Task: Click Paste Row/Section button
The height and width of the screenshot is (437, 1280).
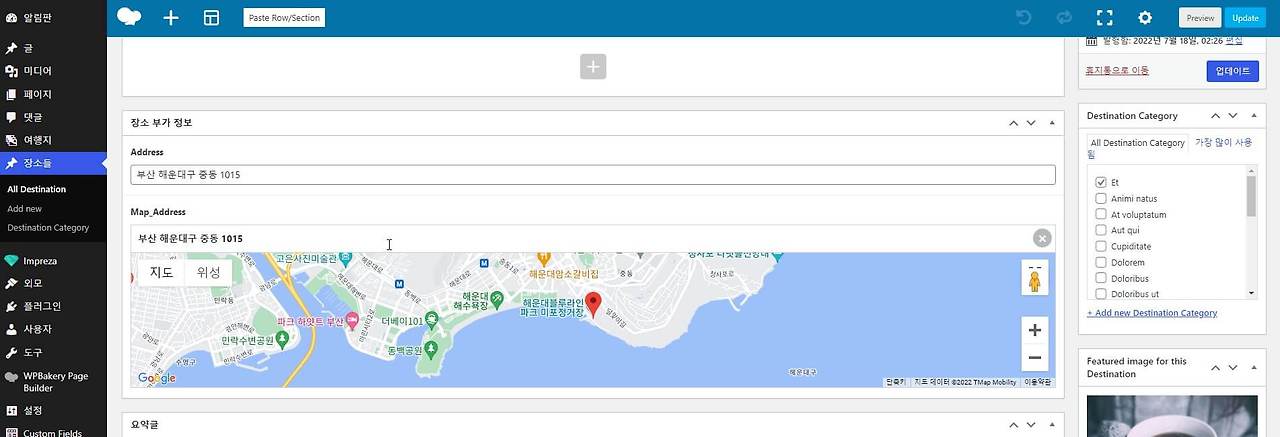Action: 284,18
